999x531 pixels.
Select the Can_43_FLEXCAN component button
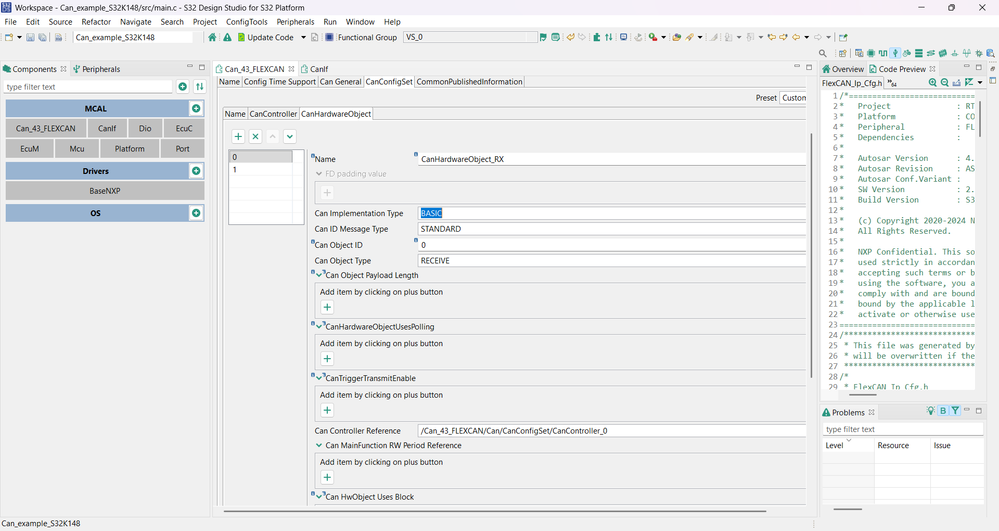[x=45, y=128]
